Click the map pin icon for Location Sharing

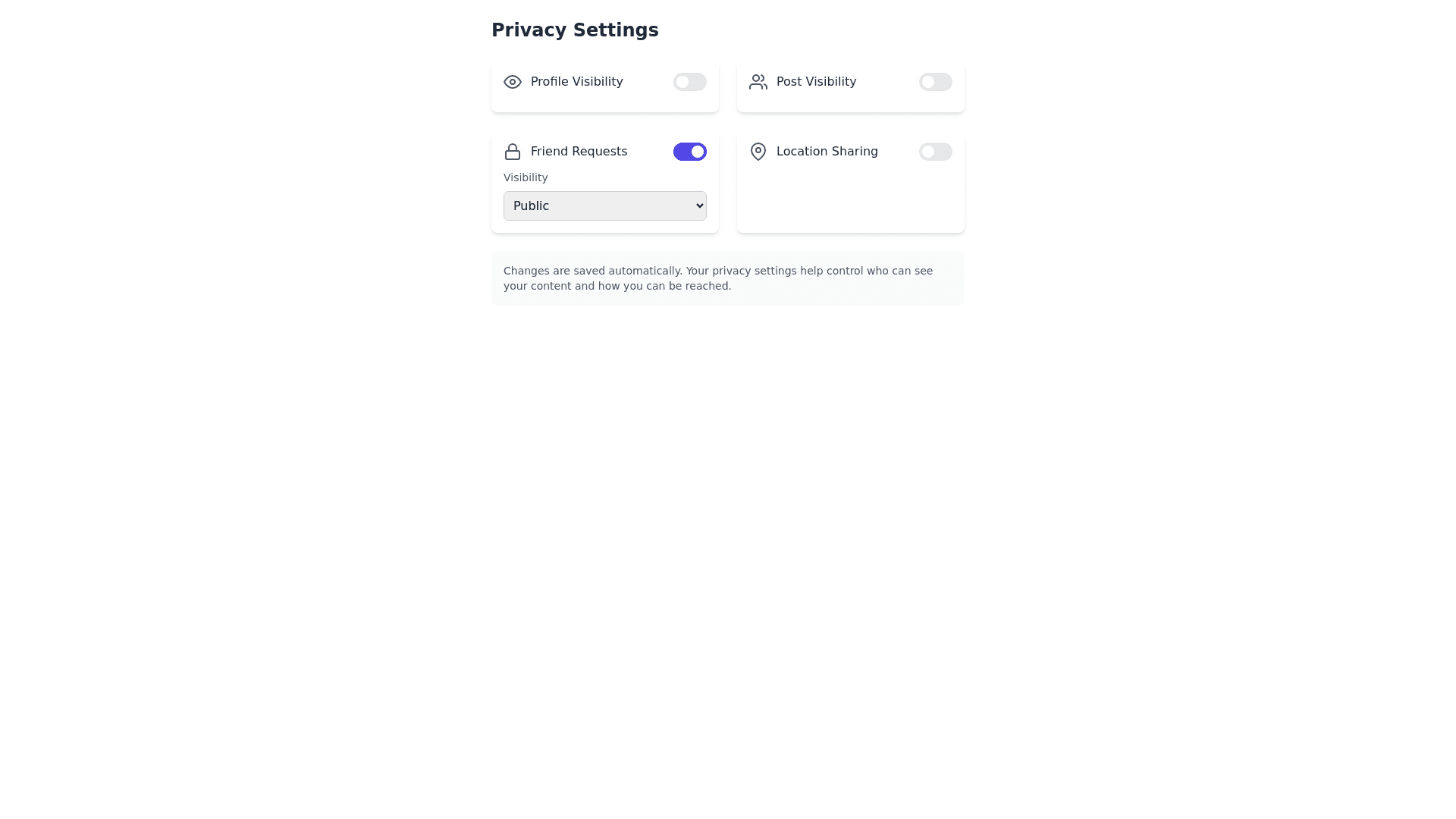(758, 152)
